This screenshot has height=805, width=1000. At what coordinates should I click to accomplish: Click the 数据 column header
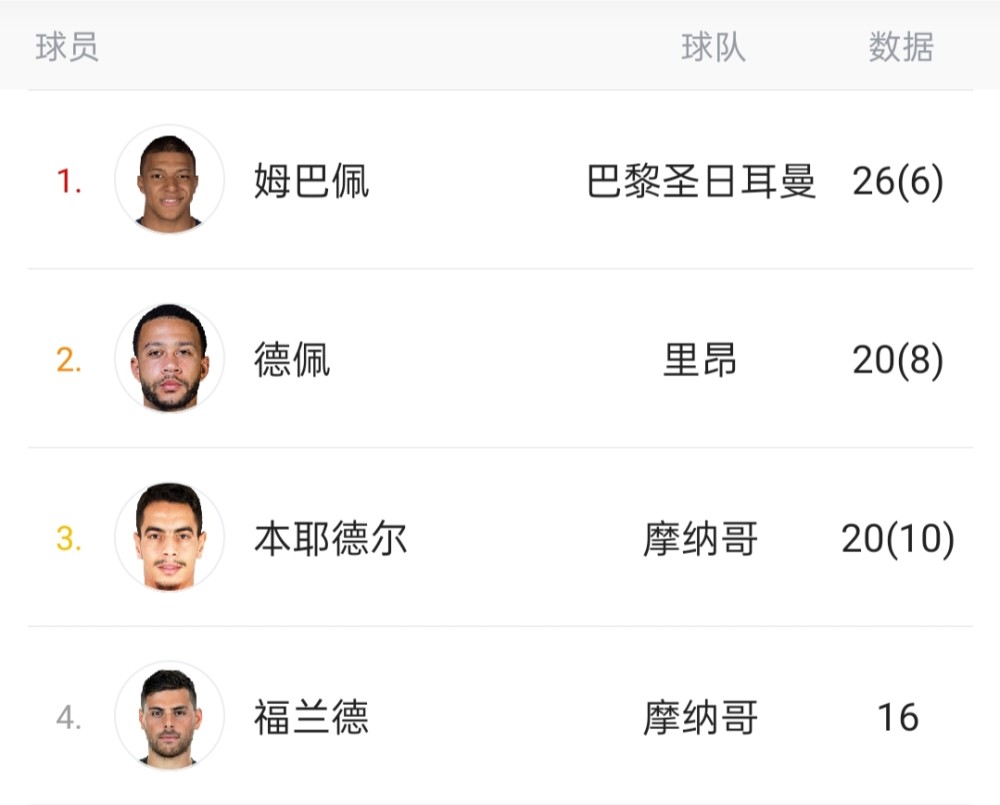pyautogui.click(x=901, y=47)
